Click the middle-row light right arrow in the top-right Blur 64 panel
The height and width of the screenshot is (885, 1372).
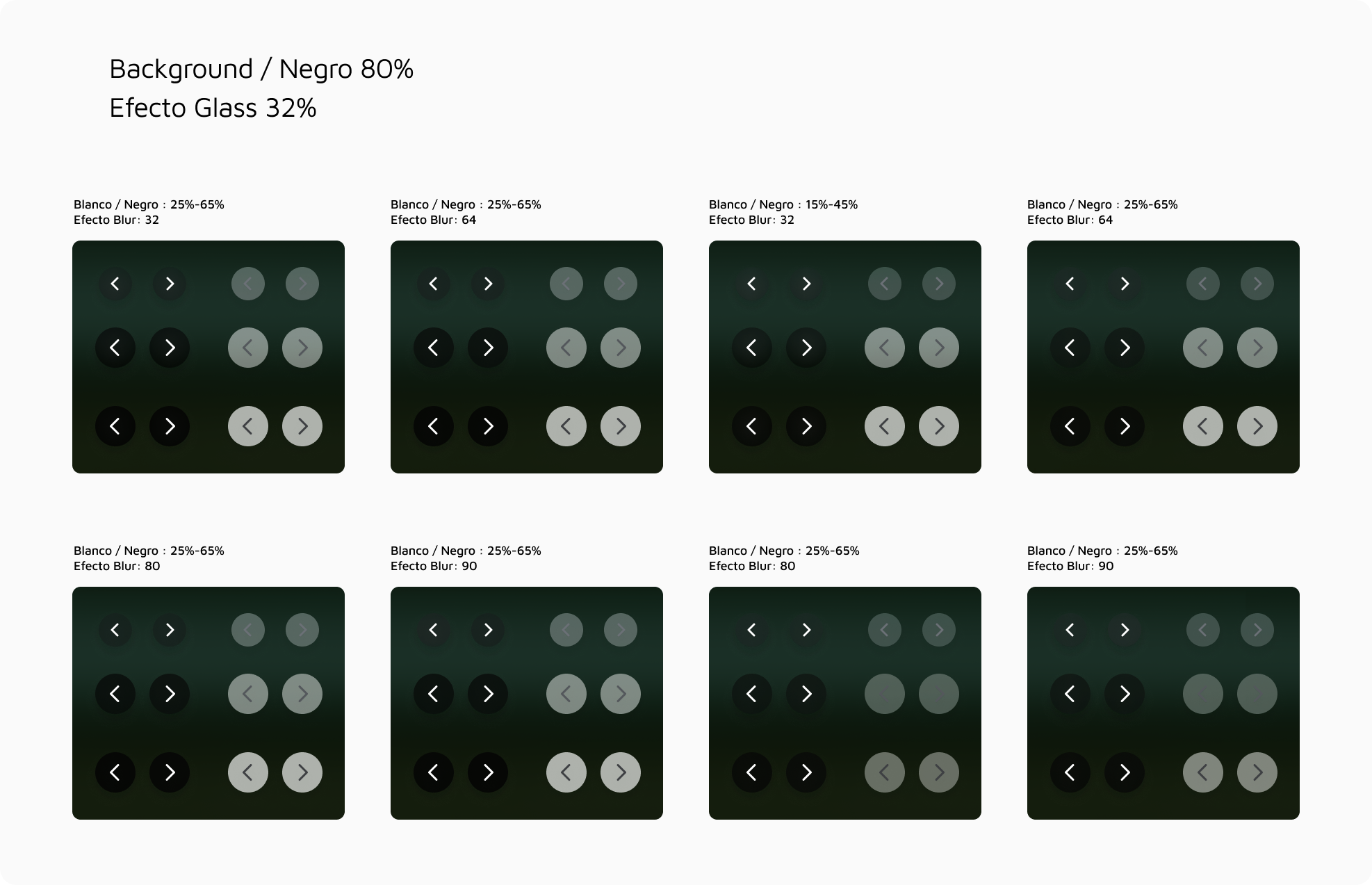[x=1257, y=348]
